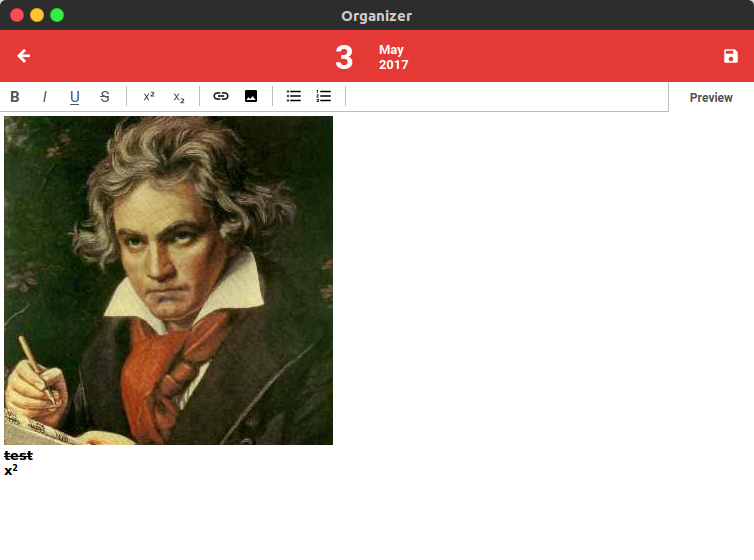Screen dimensions: 754x560
Task: Create a bulleted list
Action: 294,96
